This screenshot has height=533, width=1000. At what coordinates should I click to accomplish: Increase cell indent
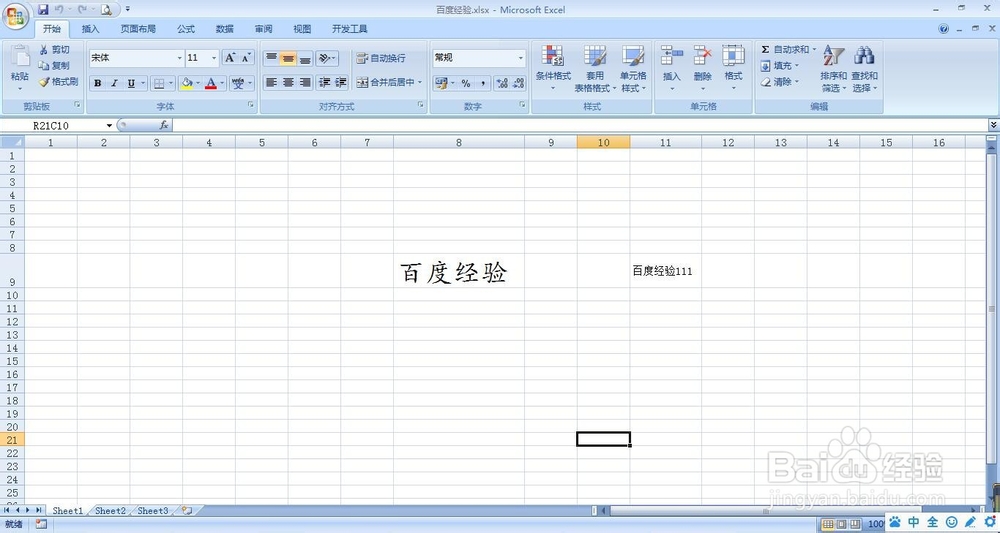341,82
